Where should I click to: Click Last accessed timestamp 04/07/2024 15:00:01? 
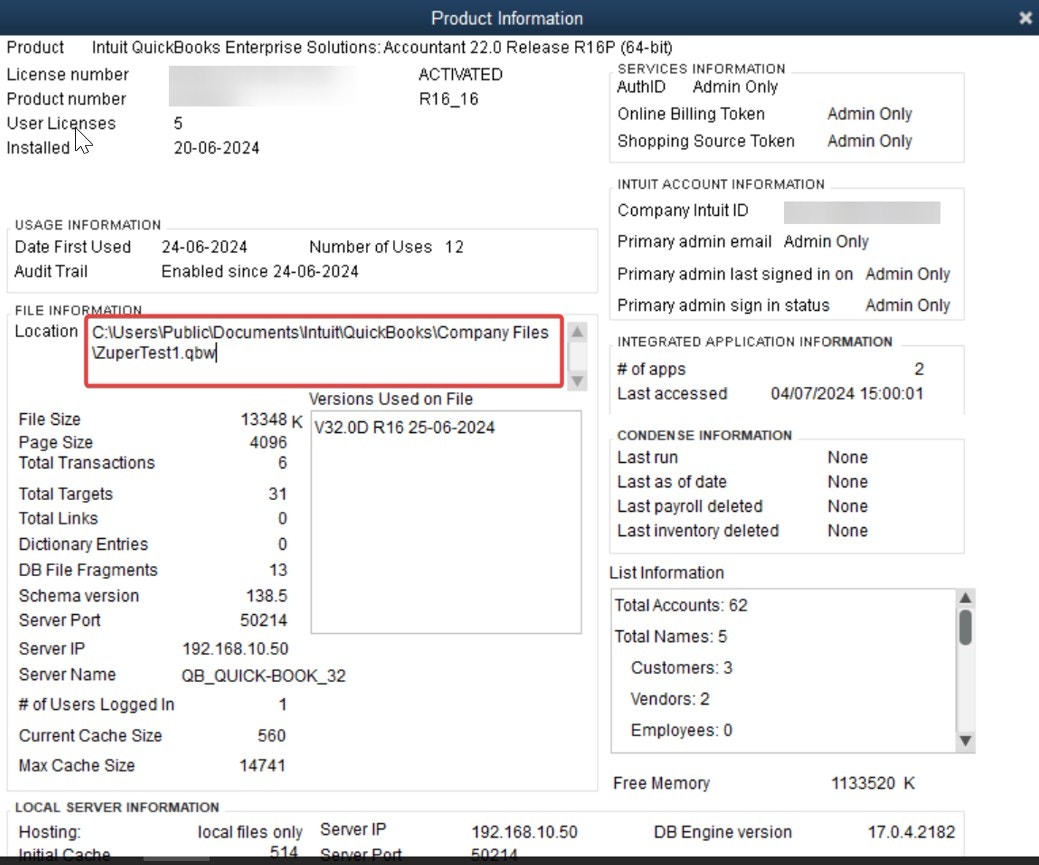tap(847, 394)
